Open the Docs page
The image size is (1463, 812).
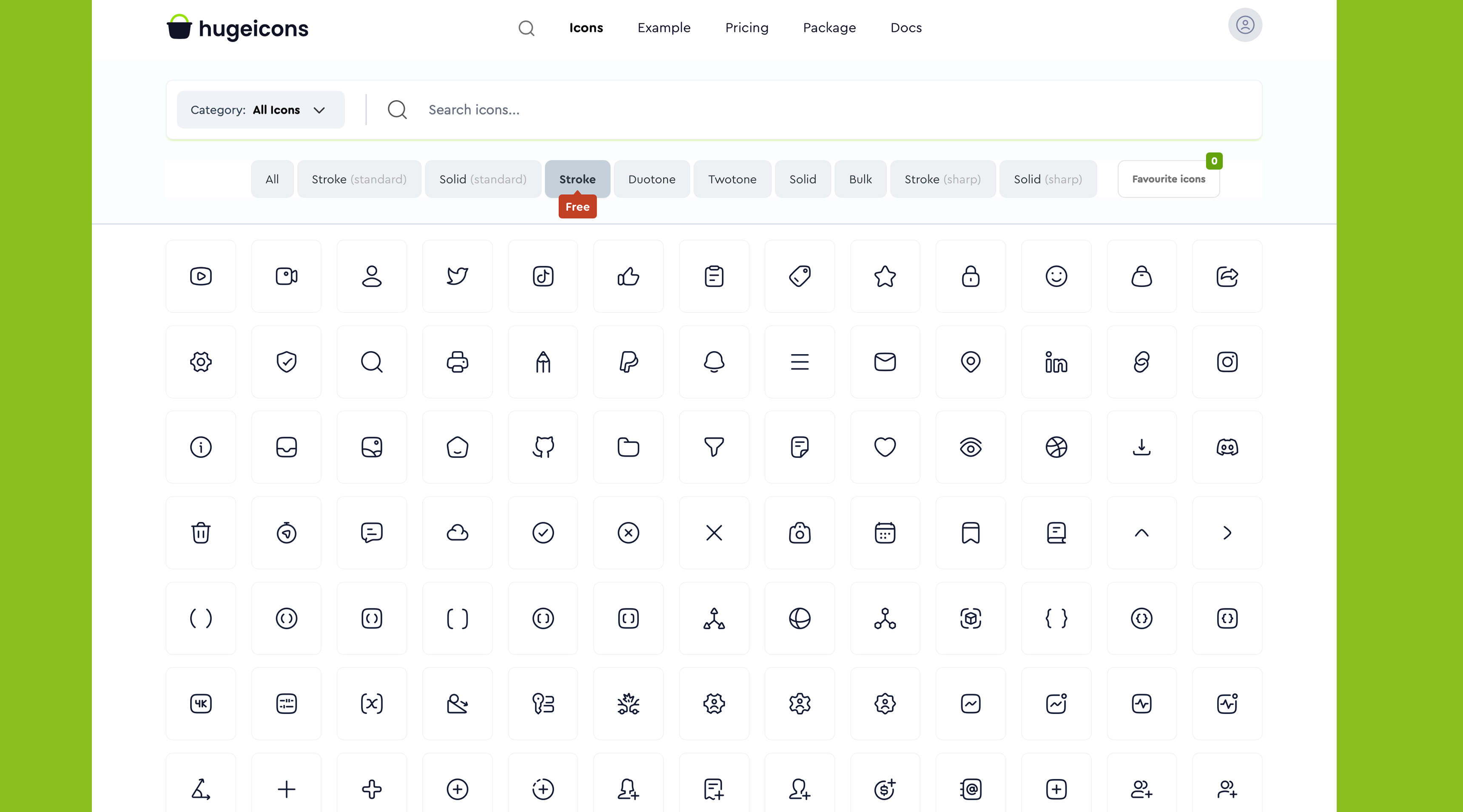[x=906, y=27]
